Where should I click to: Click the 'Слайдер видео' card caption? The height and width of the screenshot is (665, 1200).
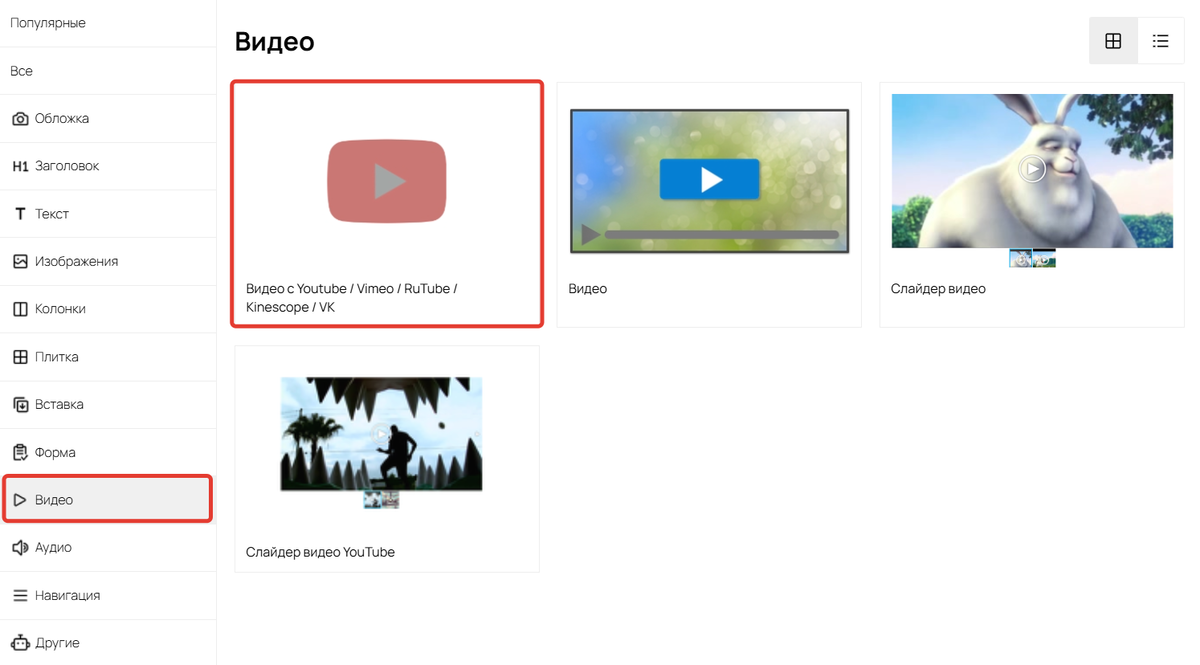(938, 289)
